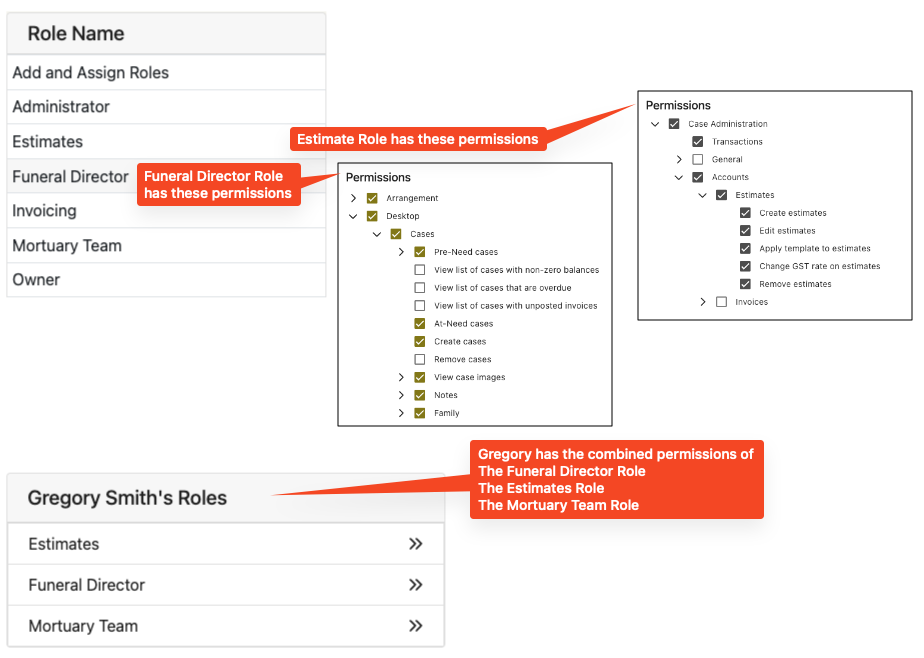The width and height of the screenshot is (924, 658).
Task: Click the Mortuary Team row in Role Name list
Action: [x=166, y=246]
